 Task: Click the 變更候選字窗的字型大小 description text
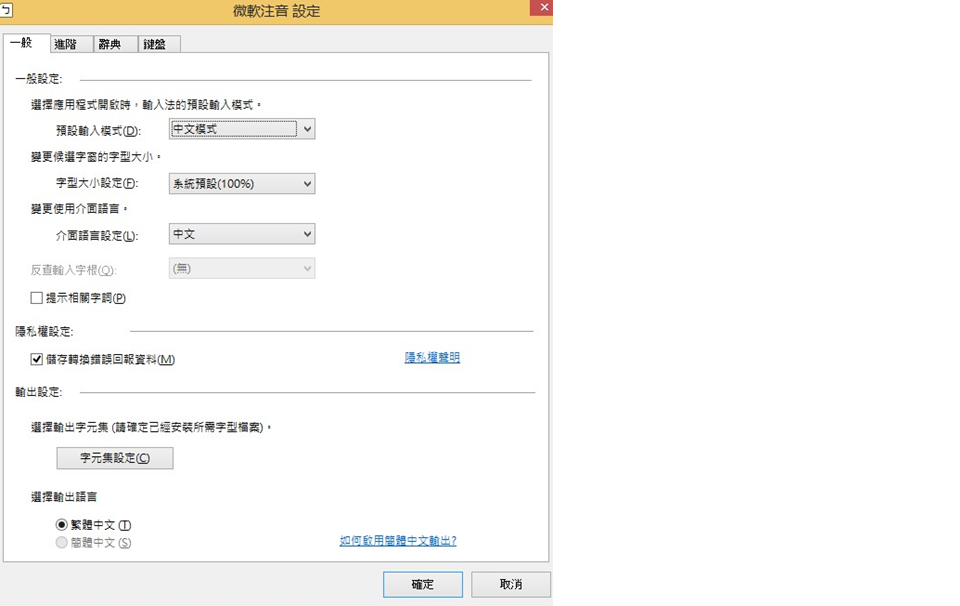pos(96,157)
